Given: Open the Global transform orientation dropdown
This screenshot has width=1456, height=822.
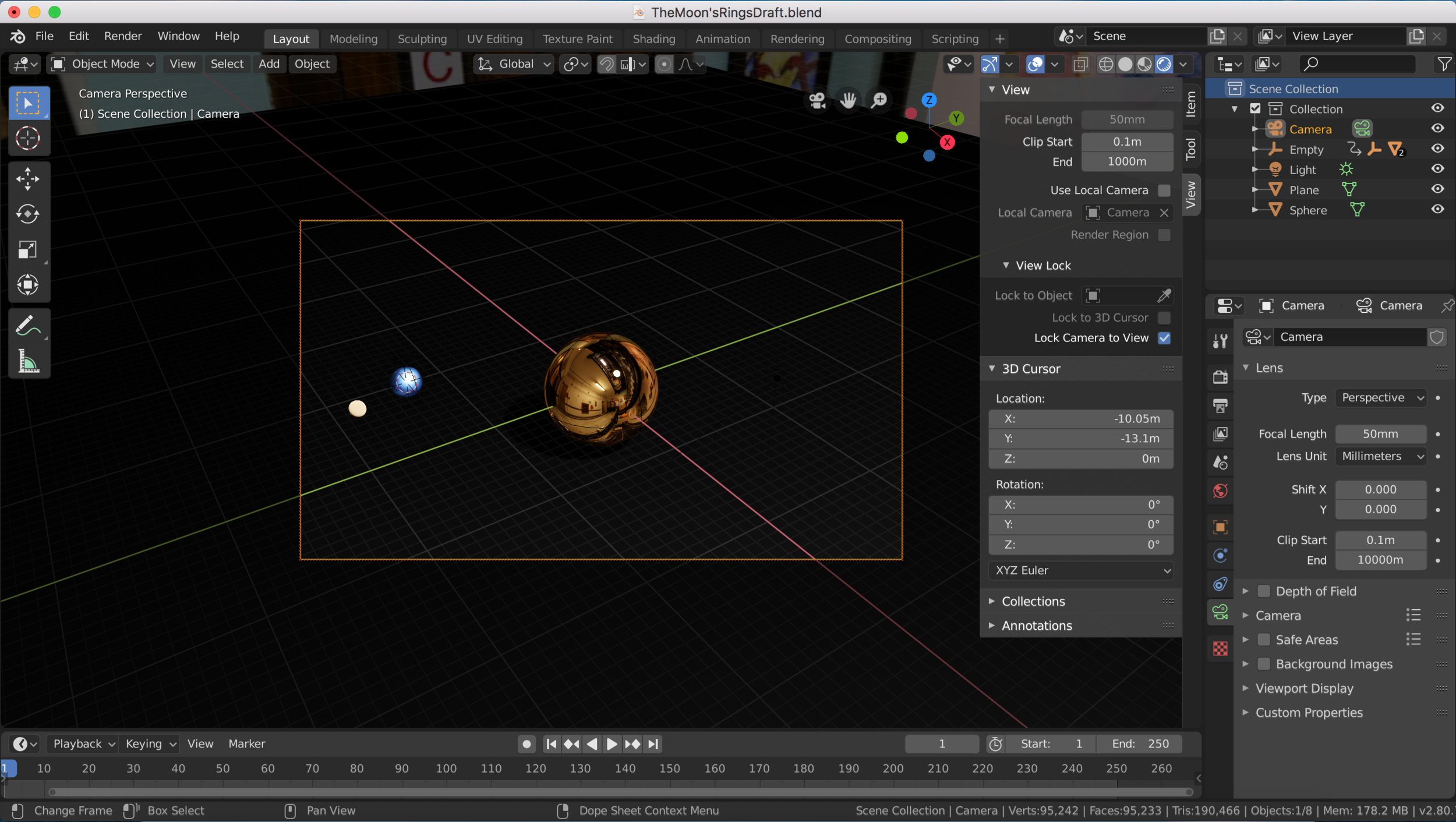Looking at the screenshot, I should [x=514, y=64].
